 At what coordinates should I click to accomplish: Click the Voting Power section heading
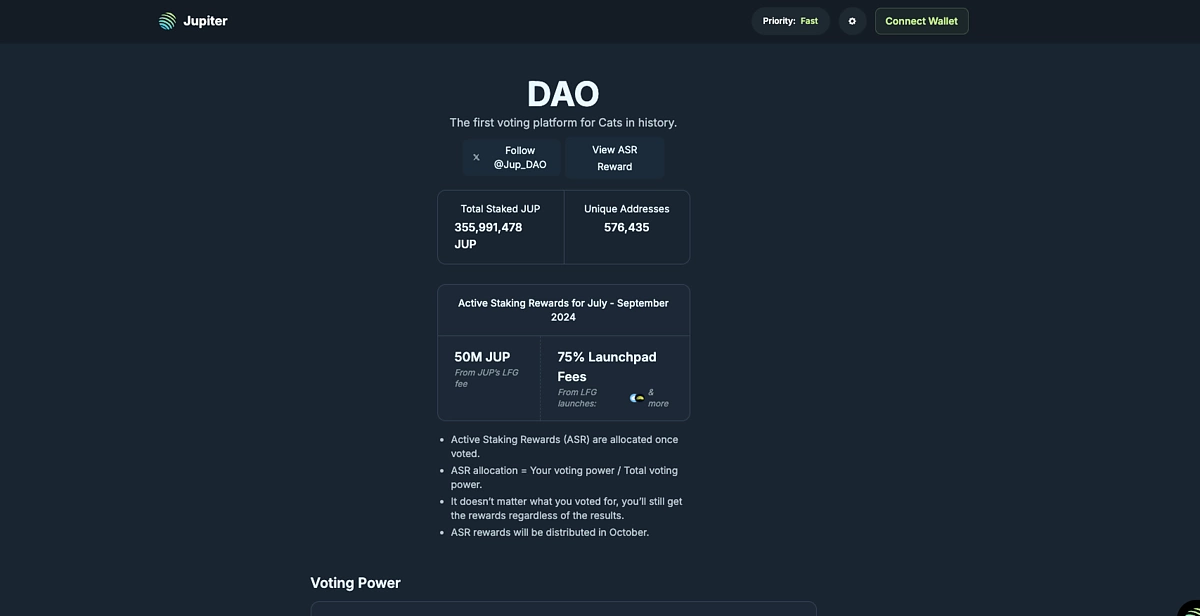point(355,583)
